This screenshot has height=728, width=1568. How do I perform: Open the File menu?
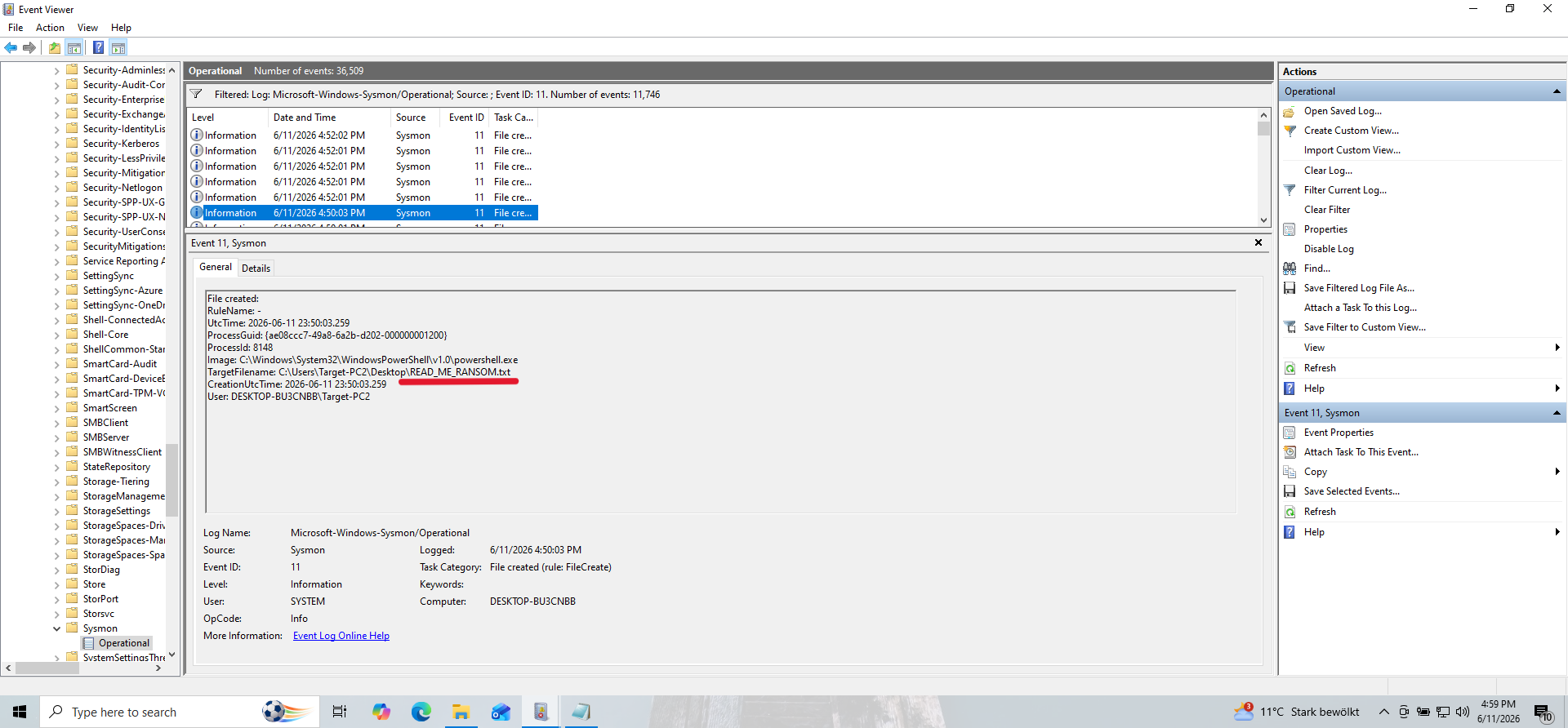(16, 28)
